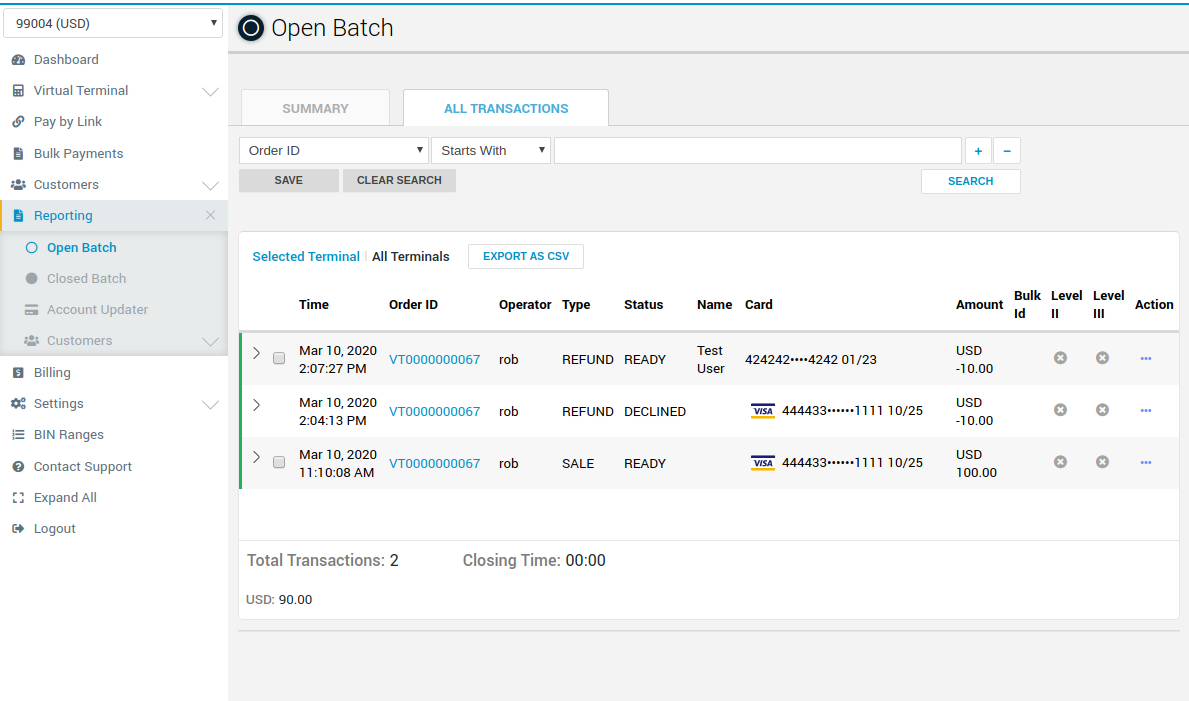Click the Dashboard icon in the sidebar

[18, 60]
